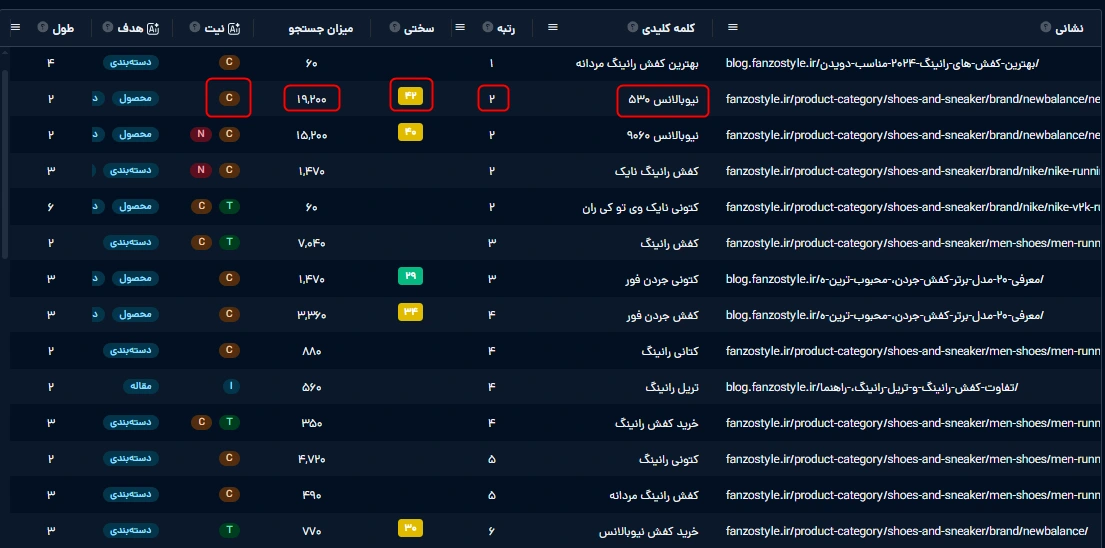1105x548 pixels.
Task: Click the N intent badge in نیوبالانس ۹۰۶۰ row
Action: click(201, 135)
